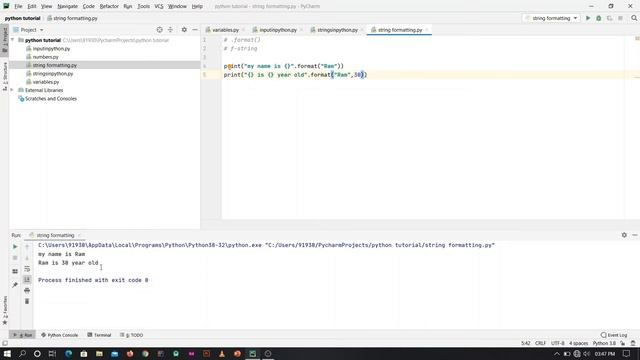The image size is (640, 360).
Task: Click the soft-wrap icon in Run panel
Action: coord(27,269)
